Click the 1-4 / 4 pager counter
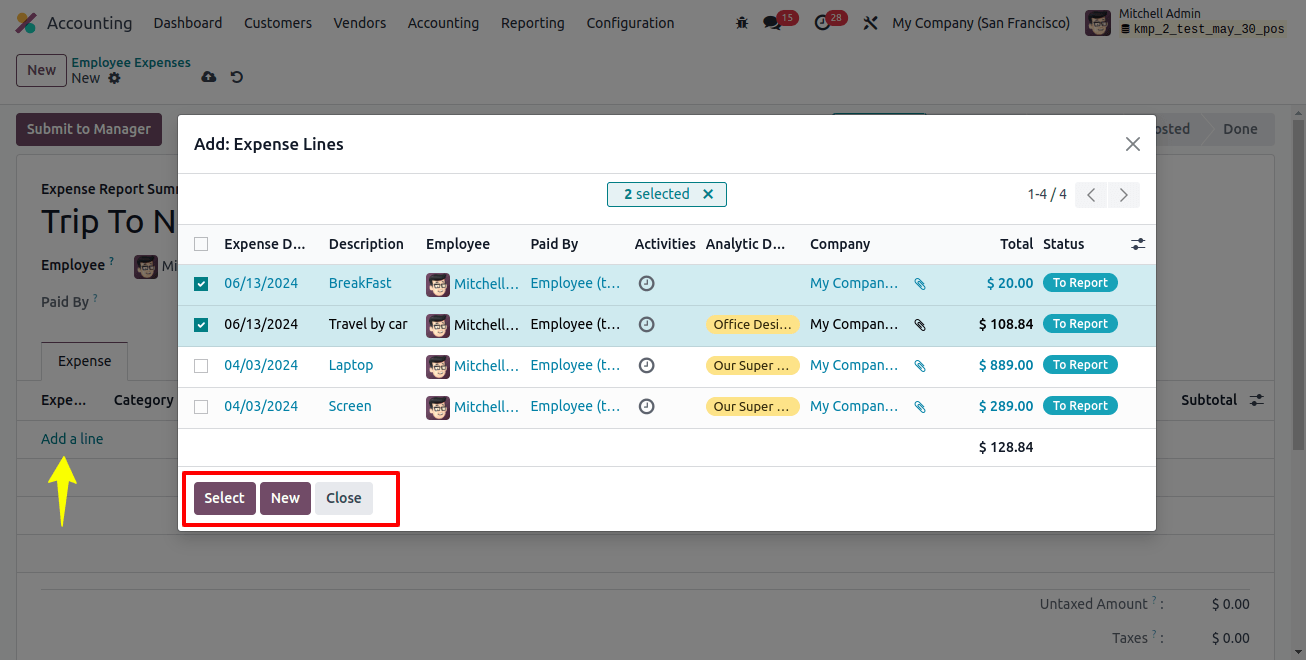Image resolution: width=1306 pixels, height=660 pixels. (1047, 194)
